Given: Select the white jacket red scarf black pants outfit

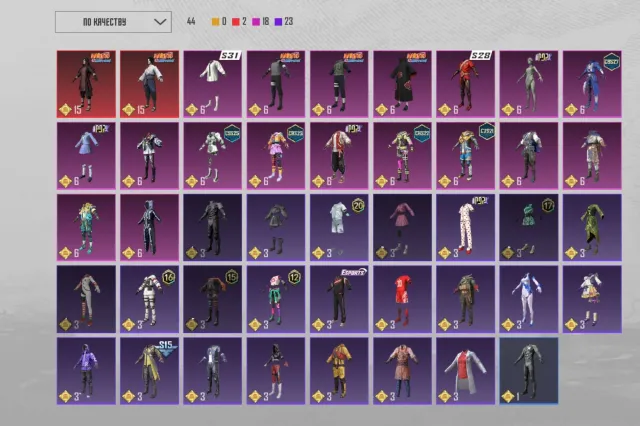Looking at the screenshot, I should 339,156.
